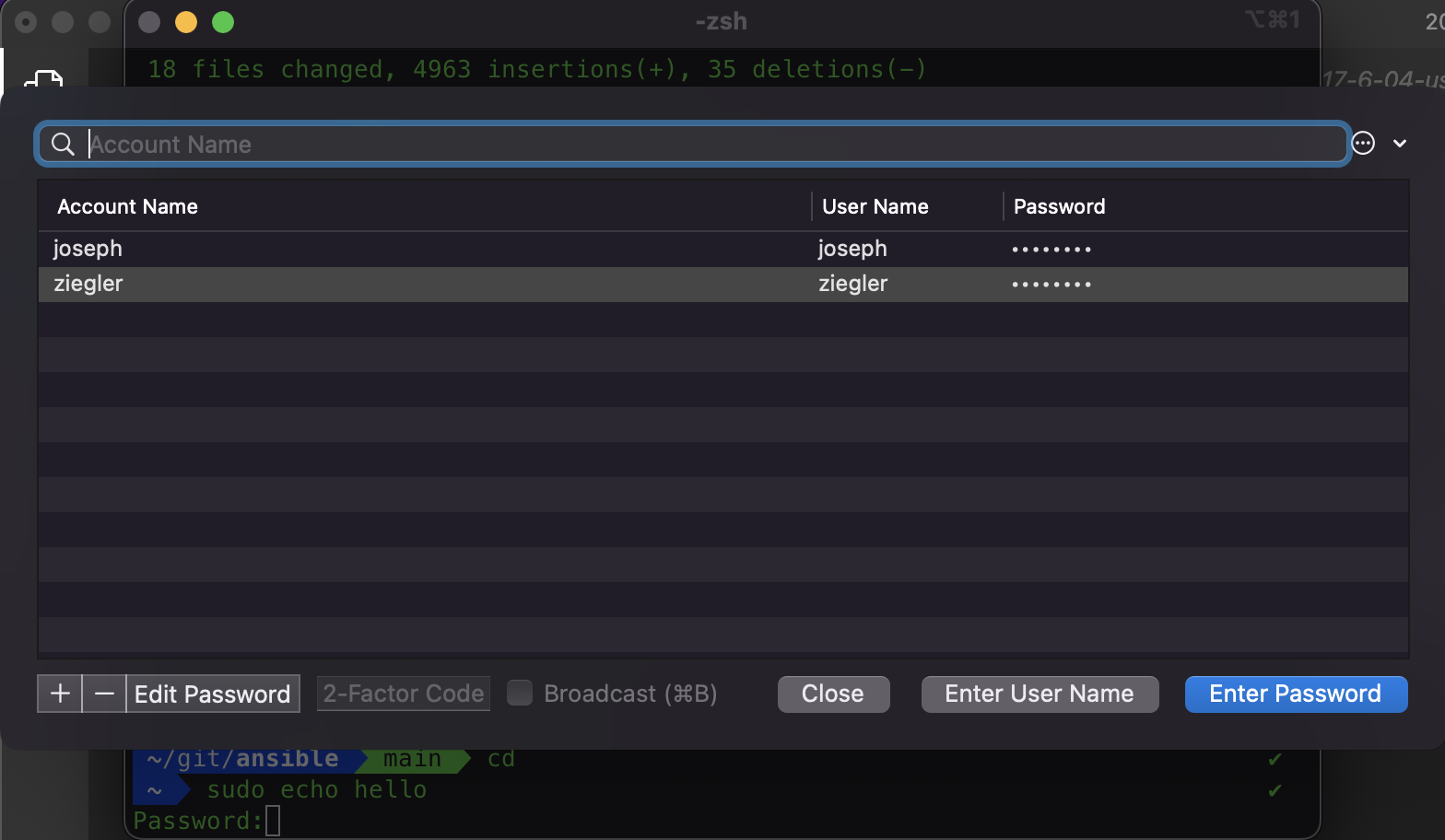Open the ellipsis options menu icon

pyautogui.click(x=1363, y=143)
